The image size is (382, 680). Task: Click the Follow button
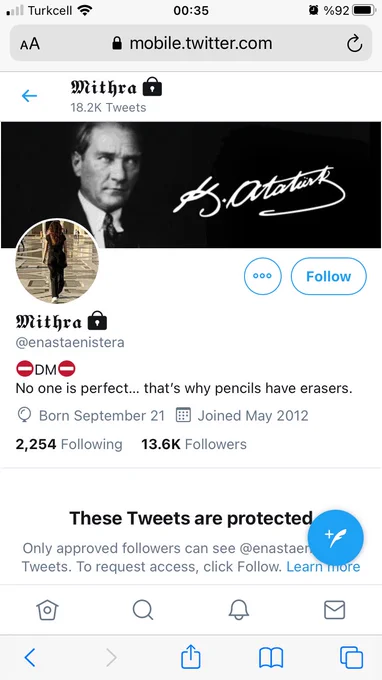[x=329, y=276]
